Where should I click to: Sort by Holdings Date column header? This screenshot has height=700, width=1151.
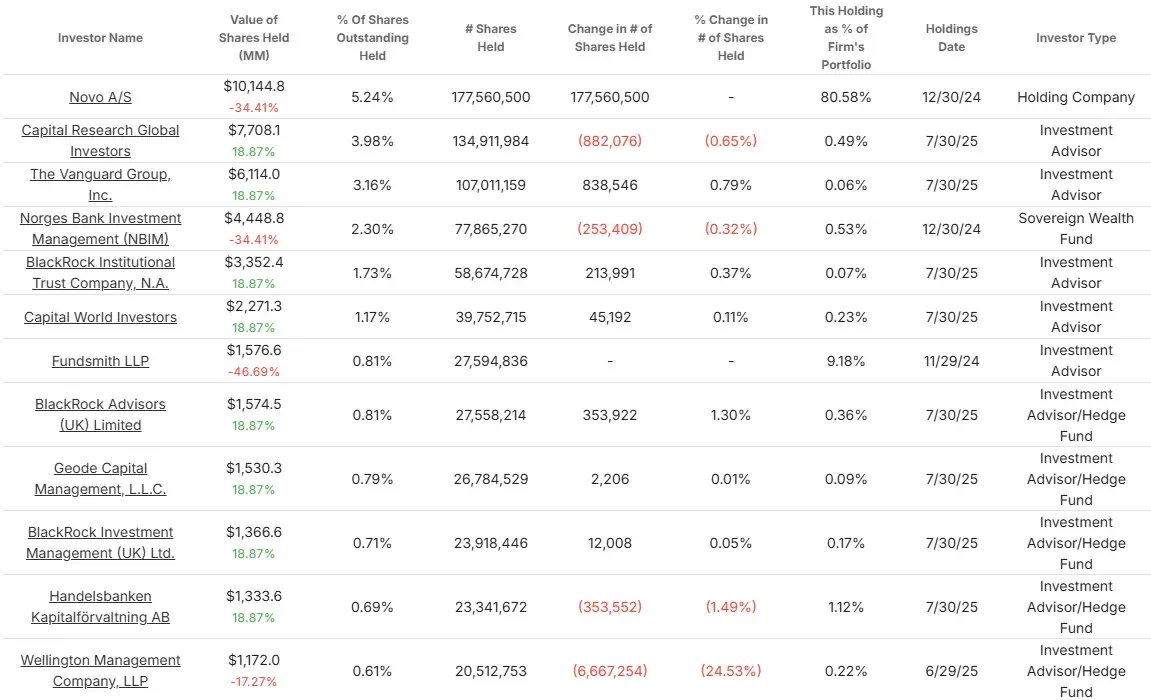(x=951, y=37)
